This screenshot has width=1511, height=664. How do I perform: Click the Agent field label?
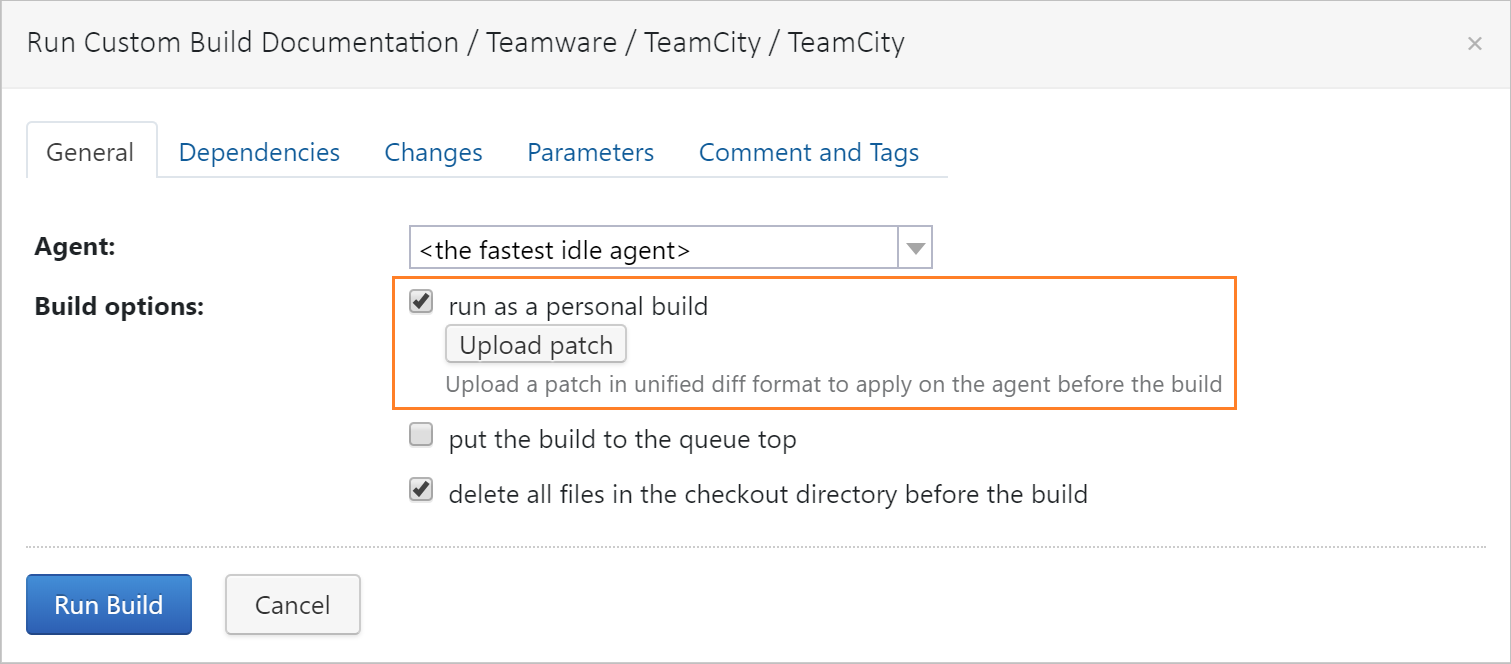pos(73,246)
